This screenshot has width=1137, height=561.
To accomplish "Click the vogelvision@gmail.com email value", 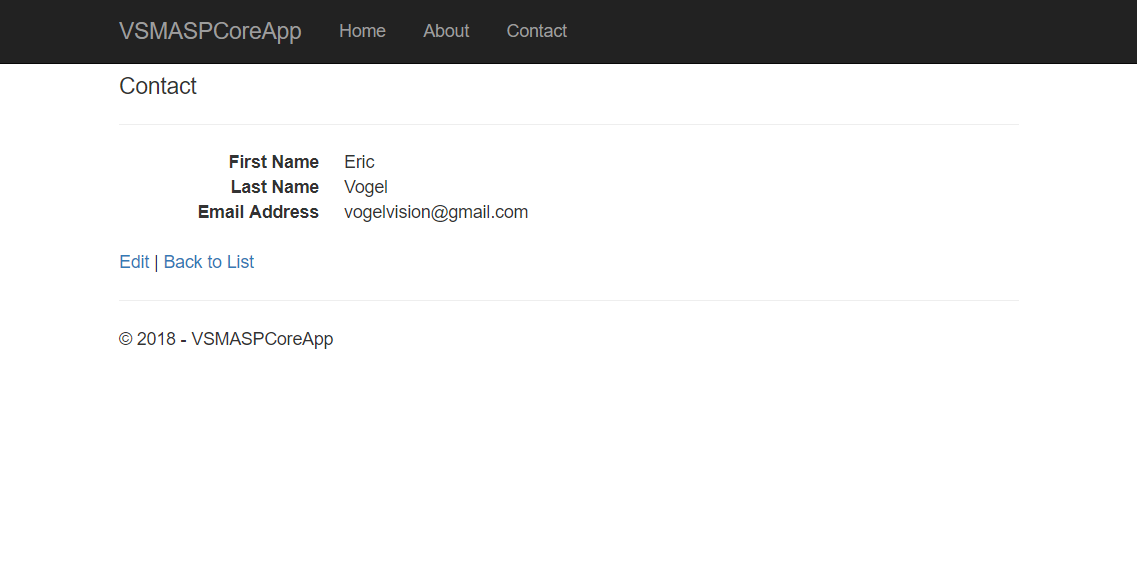I will click(435, 212).
